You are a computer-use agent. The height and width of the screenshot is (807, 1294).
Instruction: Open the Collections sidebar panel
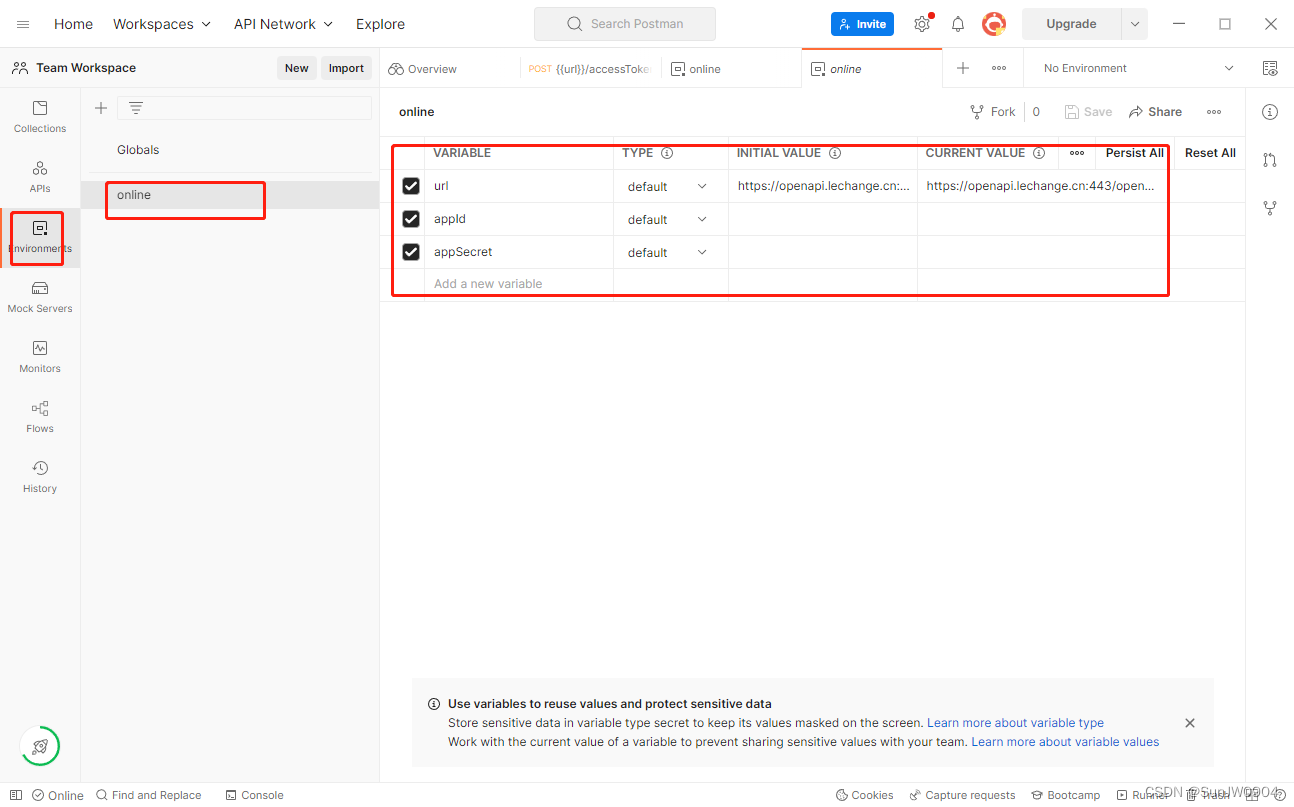pos(40,117)
